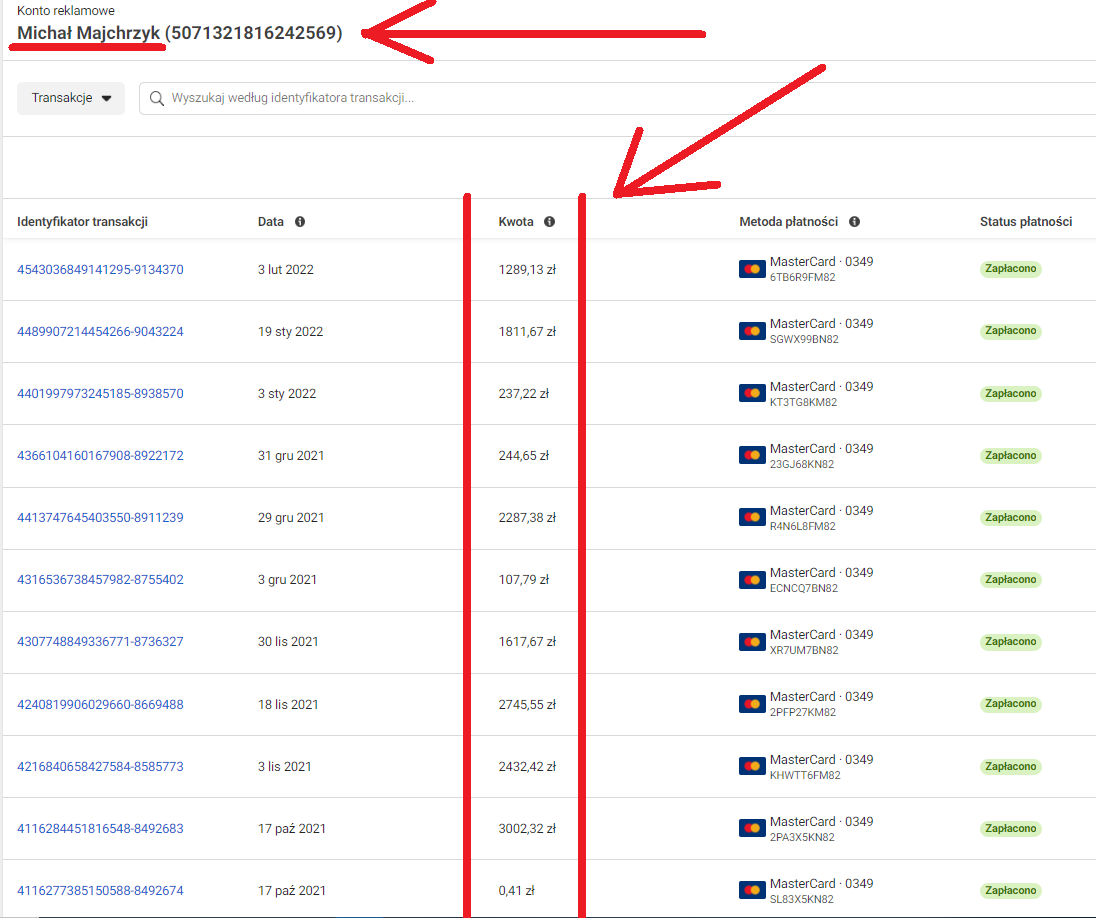This screenshot has height=918, width=1096.
Task: Click MasterCard icon in KT3TG8KM82 row
Action: click(752, 394)
